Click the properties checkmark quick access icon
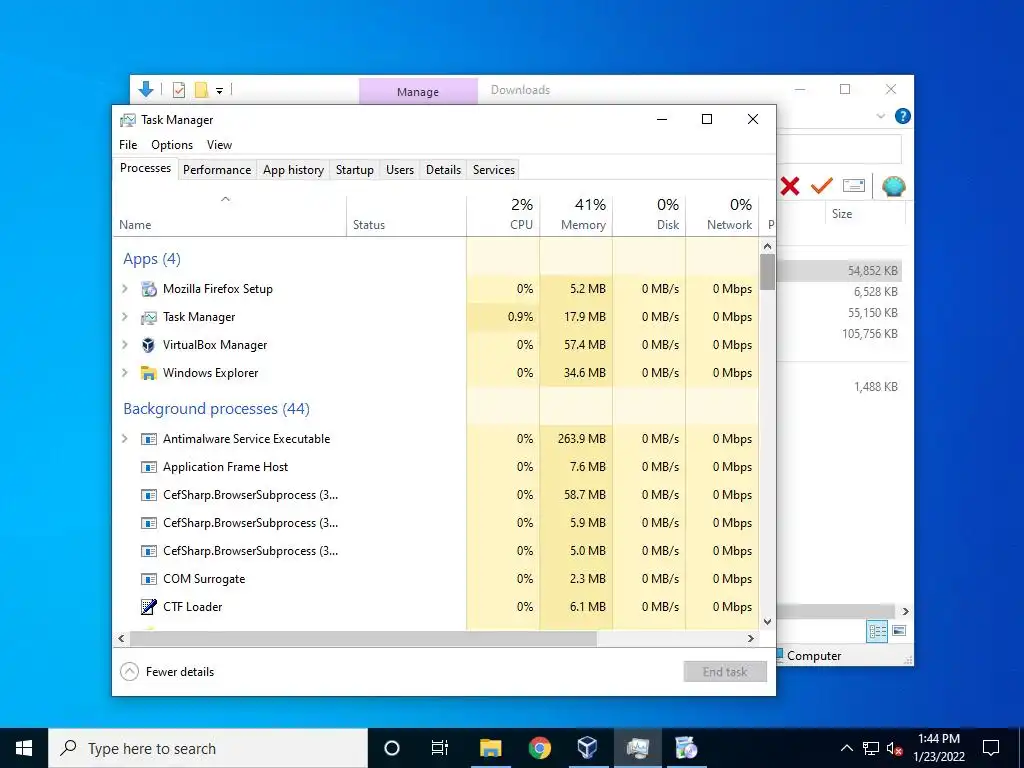 click(x=178, y=90)
